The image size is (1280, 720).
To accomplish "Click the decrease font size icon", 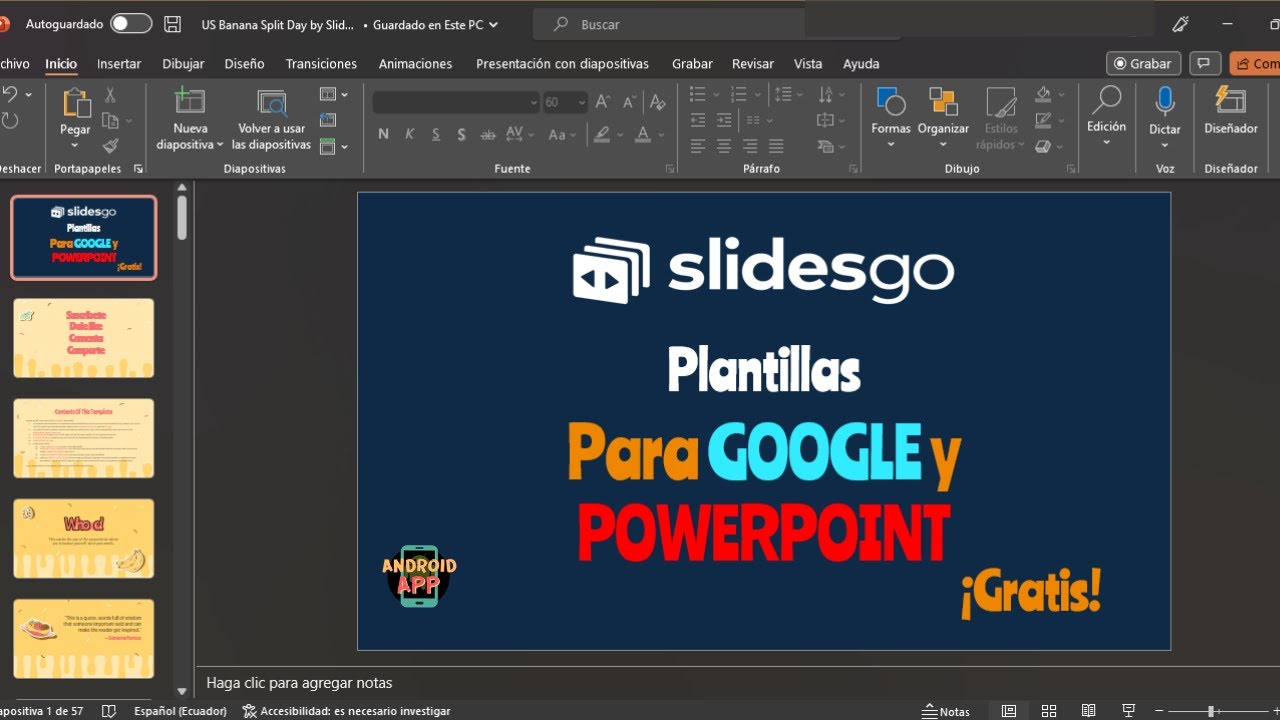I will click(x=629, y=102).
